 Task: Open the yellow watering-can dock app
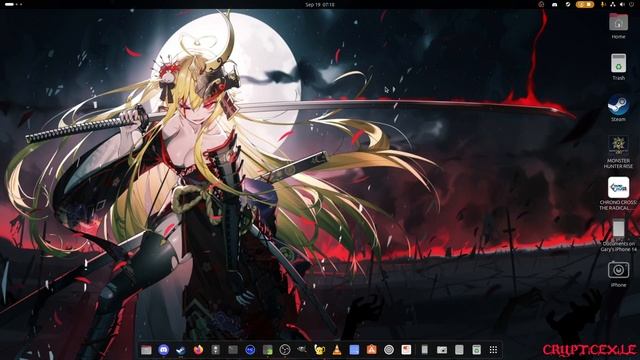(320, 350)
